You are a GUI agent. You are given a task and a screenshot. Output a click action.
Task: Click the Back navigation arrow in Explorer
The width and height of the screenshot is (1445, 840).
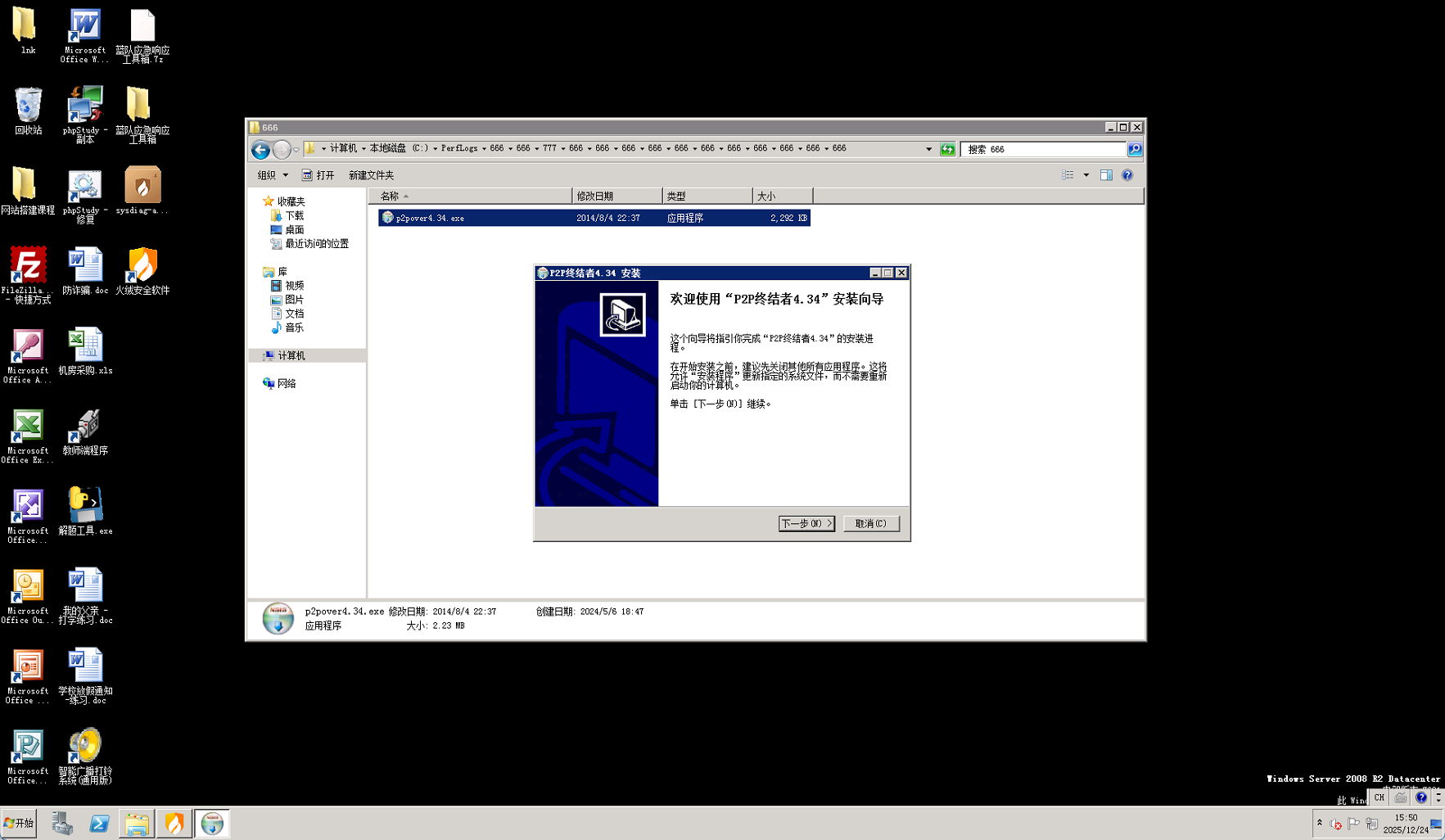[x=260, y=149]
